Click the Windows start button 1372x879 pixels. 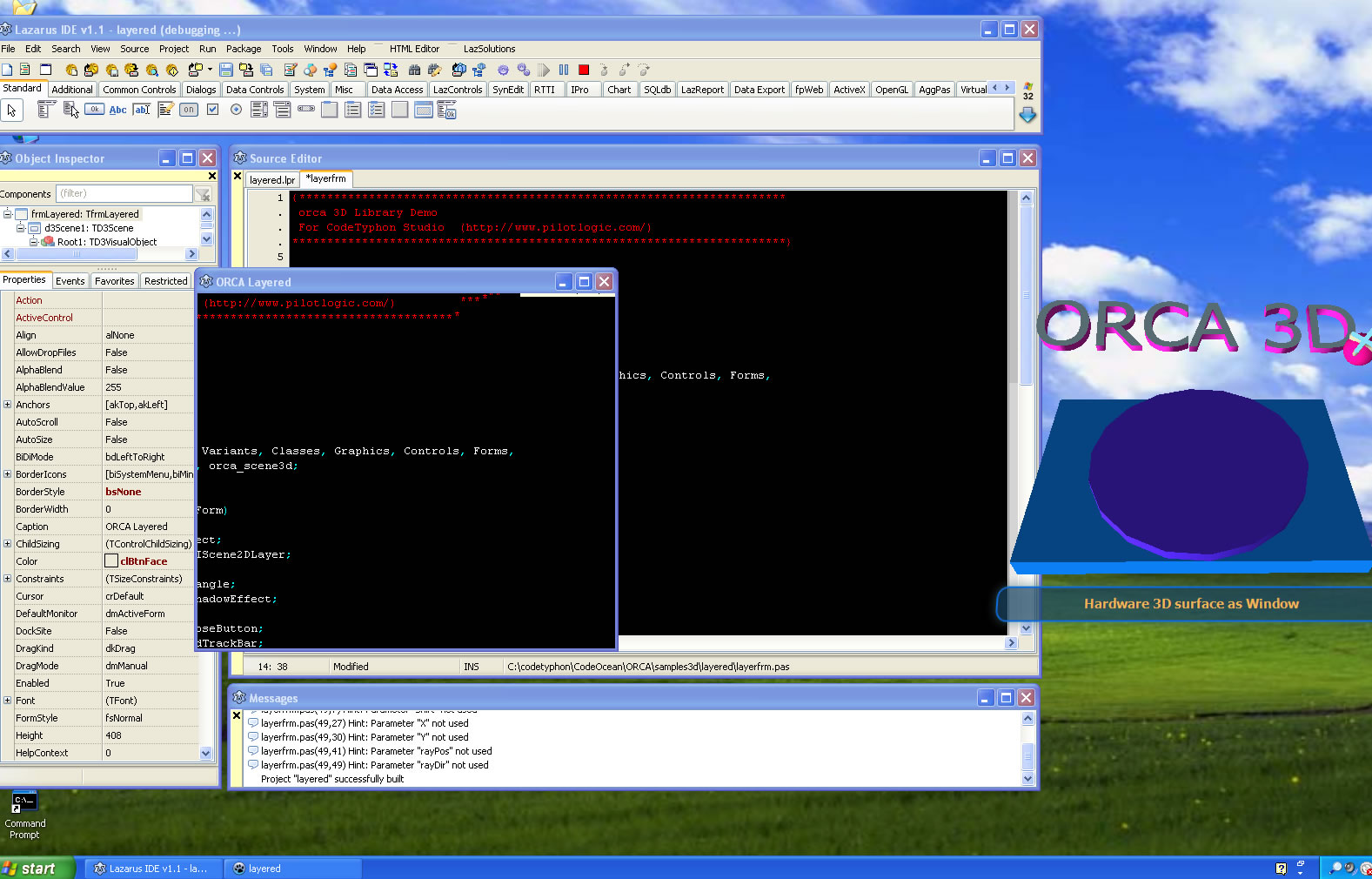click(x=37, y=868)
